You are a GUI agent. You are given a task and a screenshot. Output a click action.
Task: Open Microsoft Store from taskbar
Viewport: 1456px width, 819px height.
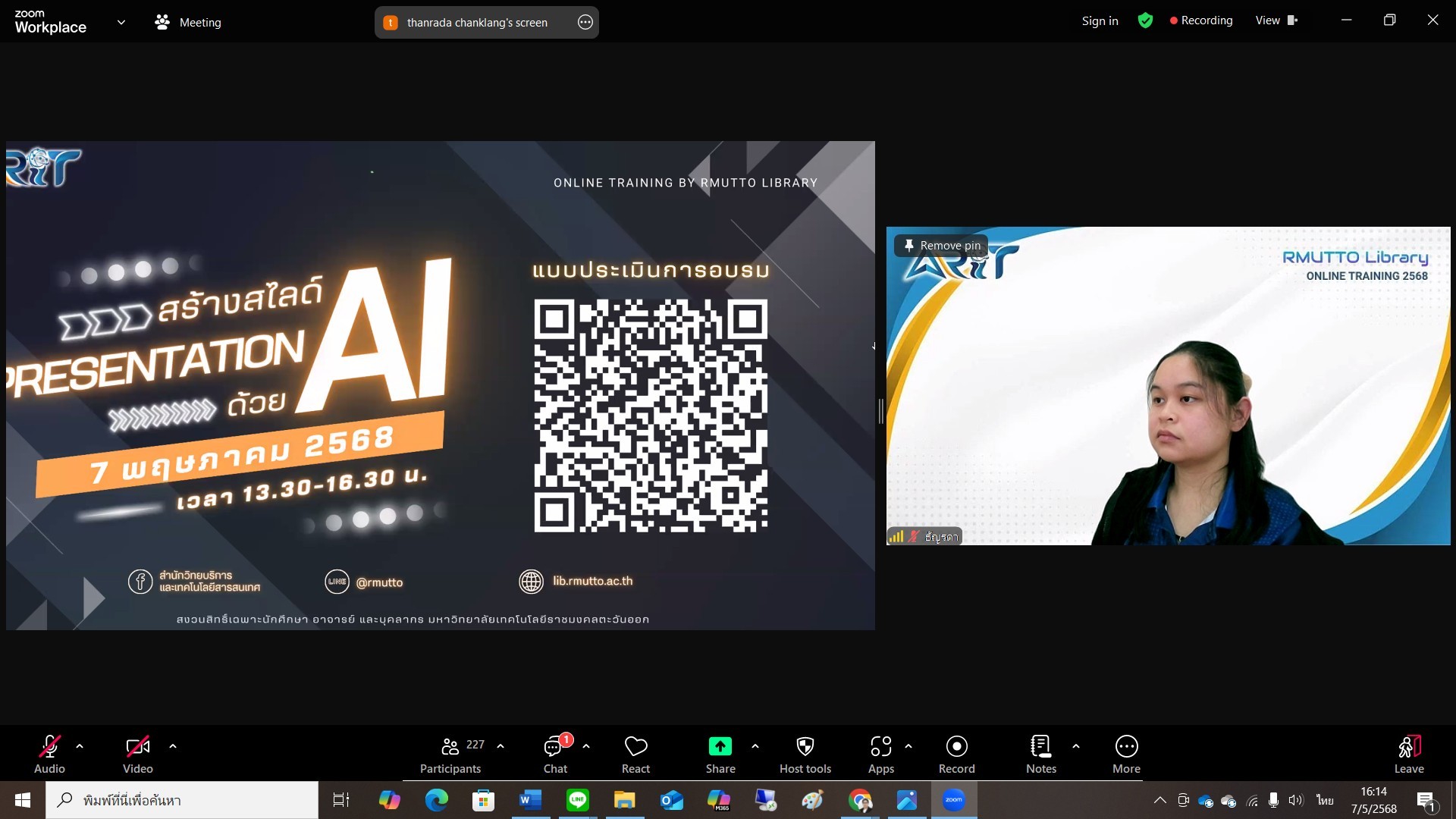(x=484, y=800)
